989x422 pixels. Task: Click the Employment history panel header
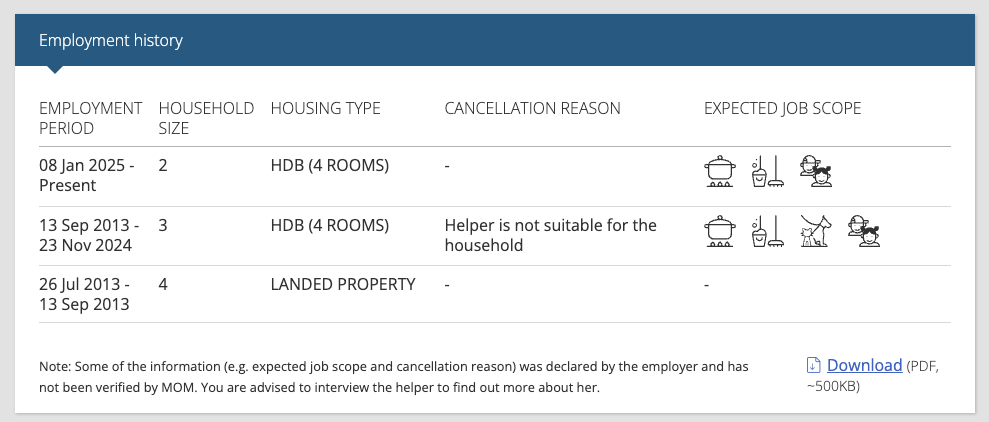coord(494,40)
